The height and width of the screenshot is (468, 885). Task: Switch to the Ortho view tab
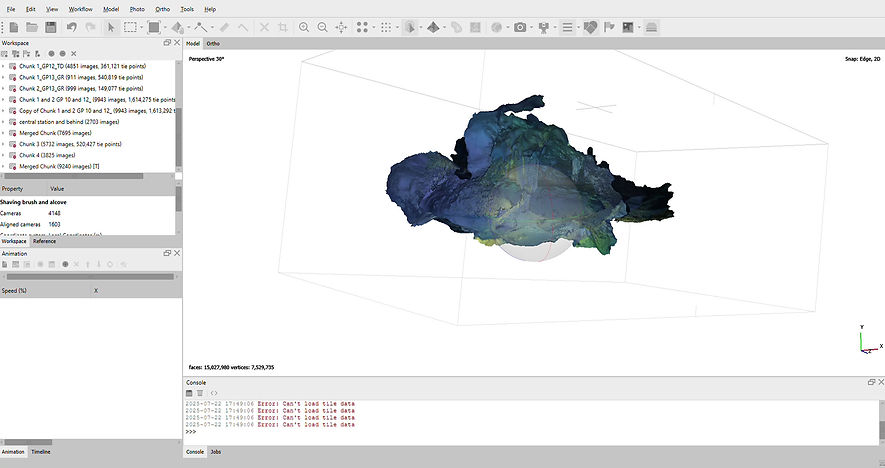click(x=213, y=43)
